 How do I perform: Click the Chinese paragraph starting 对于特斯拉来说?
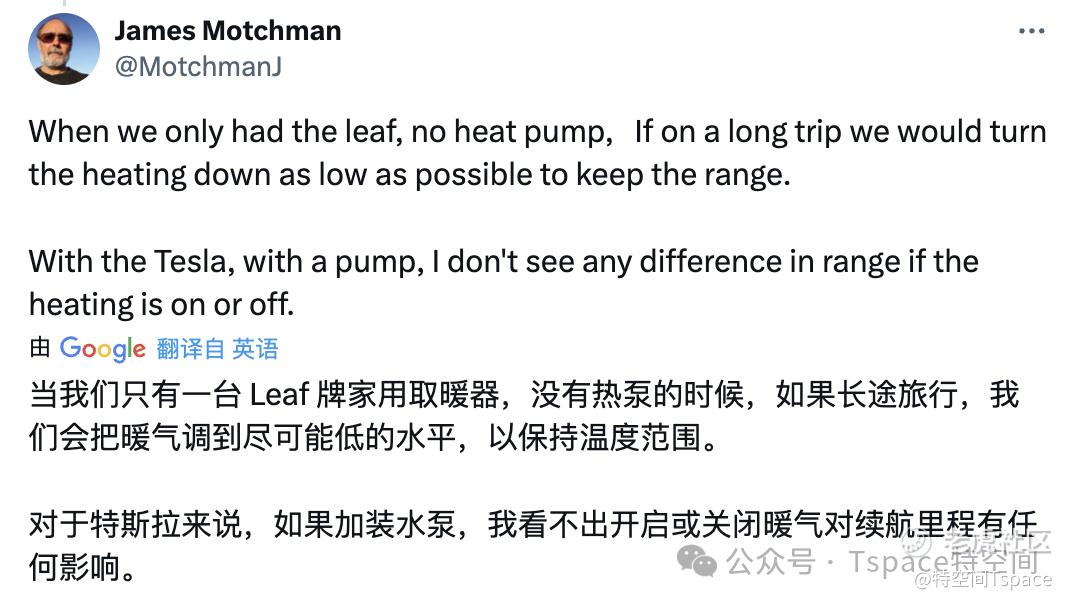point(400,544)
